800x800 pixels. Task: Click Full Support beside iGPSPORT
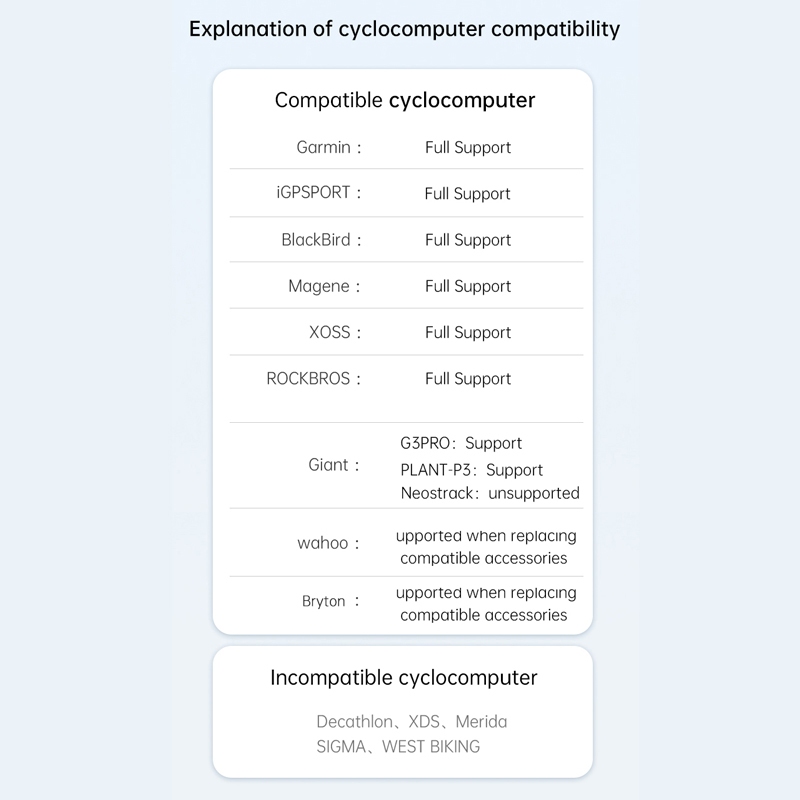467,194
